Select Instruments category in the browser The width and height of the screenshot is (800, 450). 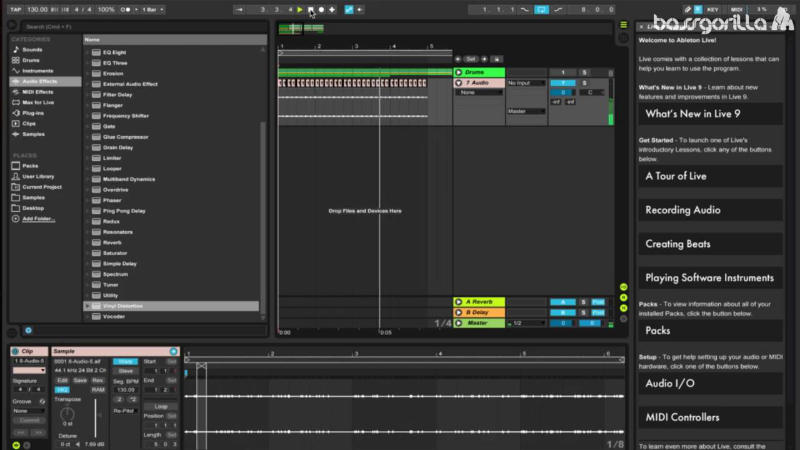pyautogui.click(x=37, y=71)
